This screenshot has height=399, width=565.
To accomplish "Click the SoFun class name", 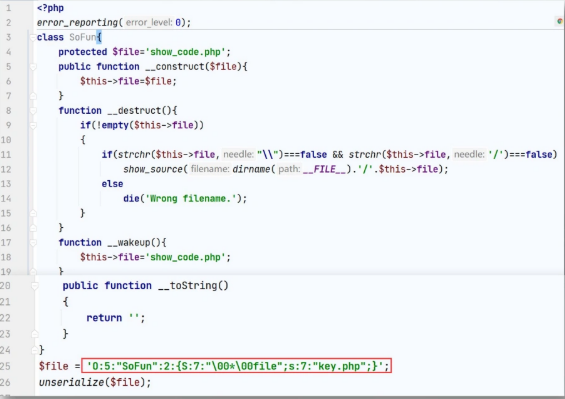I will pyautogui.click(x=83, y=37).
